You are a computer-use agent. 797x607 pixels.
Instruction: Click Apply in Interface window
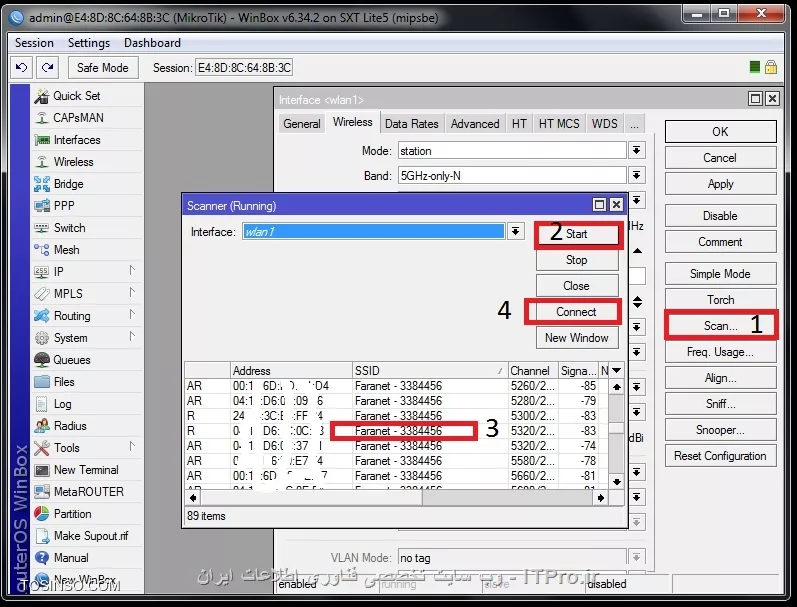pos(720,184)
